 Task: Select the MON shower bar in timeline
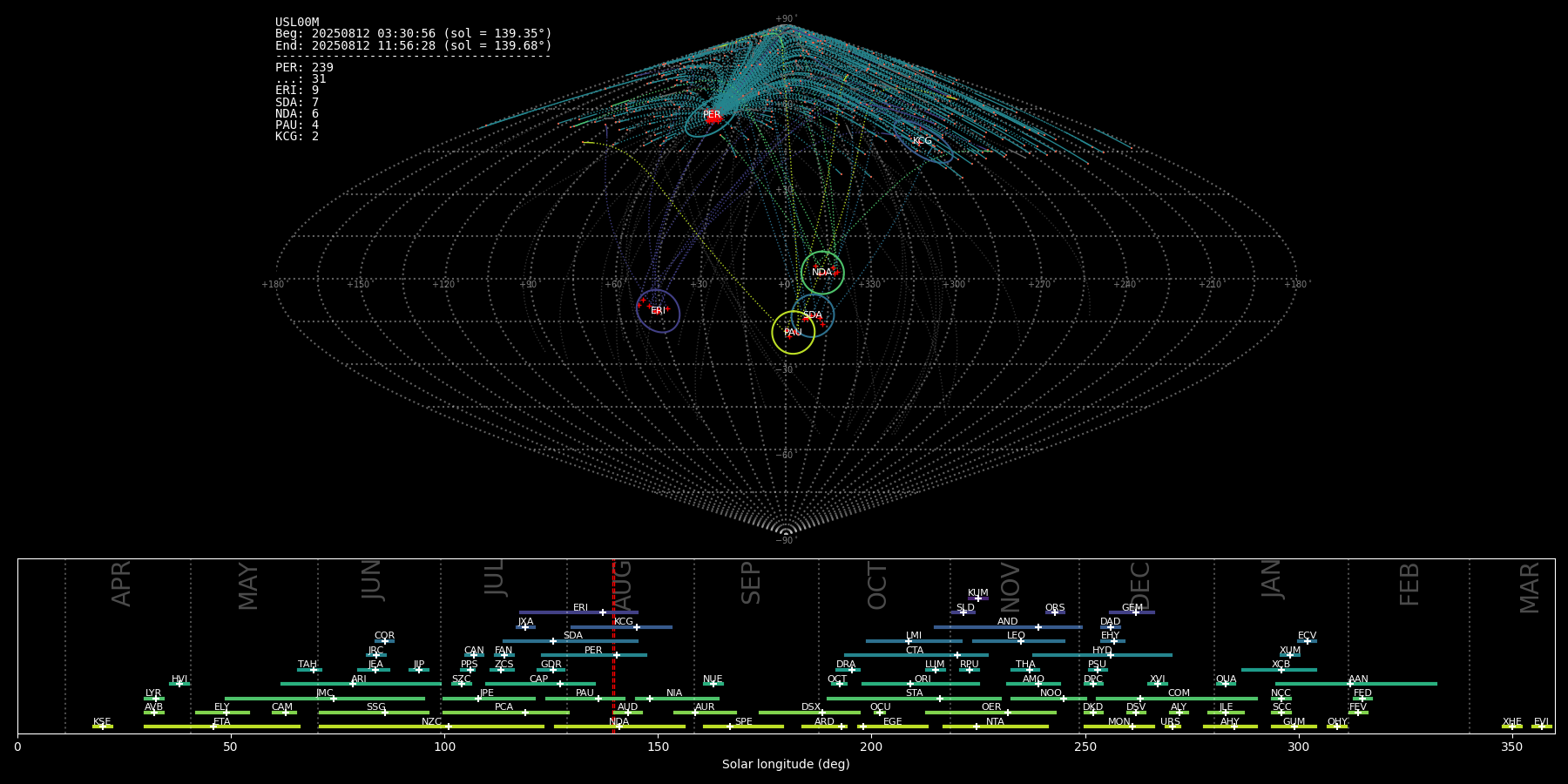(x=1119, y=727)
